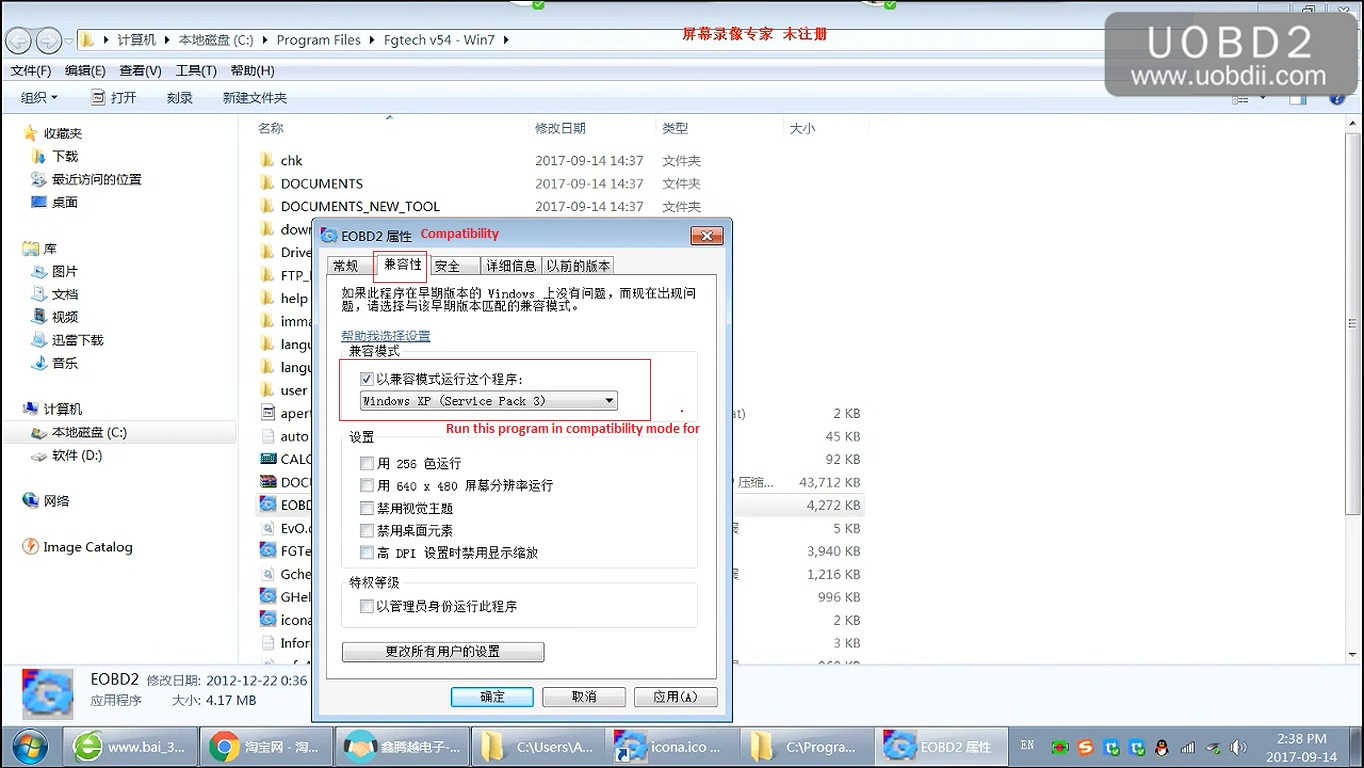Sort the file list by 名称 column header
Image resolution: width=1364 pixels, height=768 pixels.
271,128
